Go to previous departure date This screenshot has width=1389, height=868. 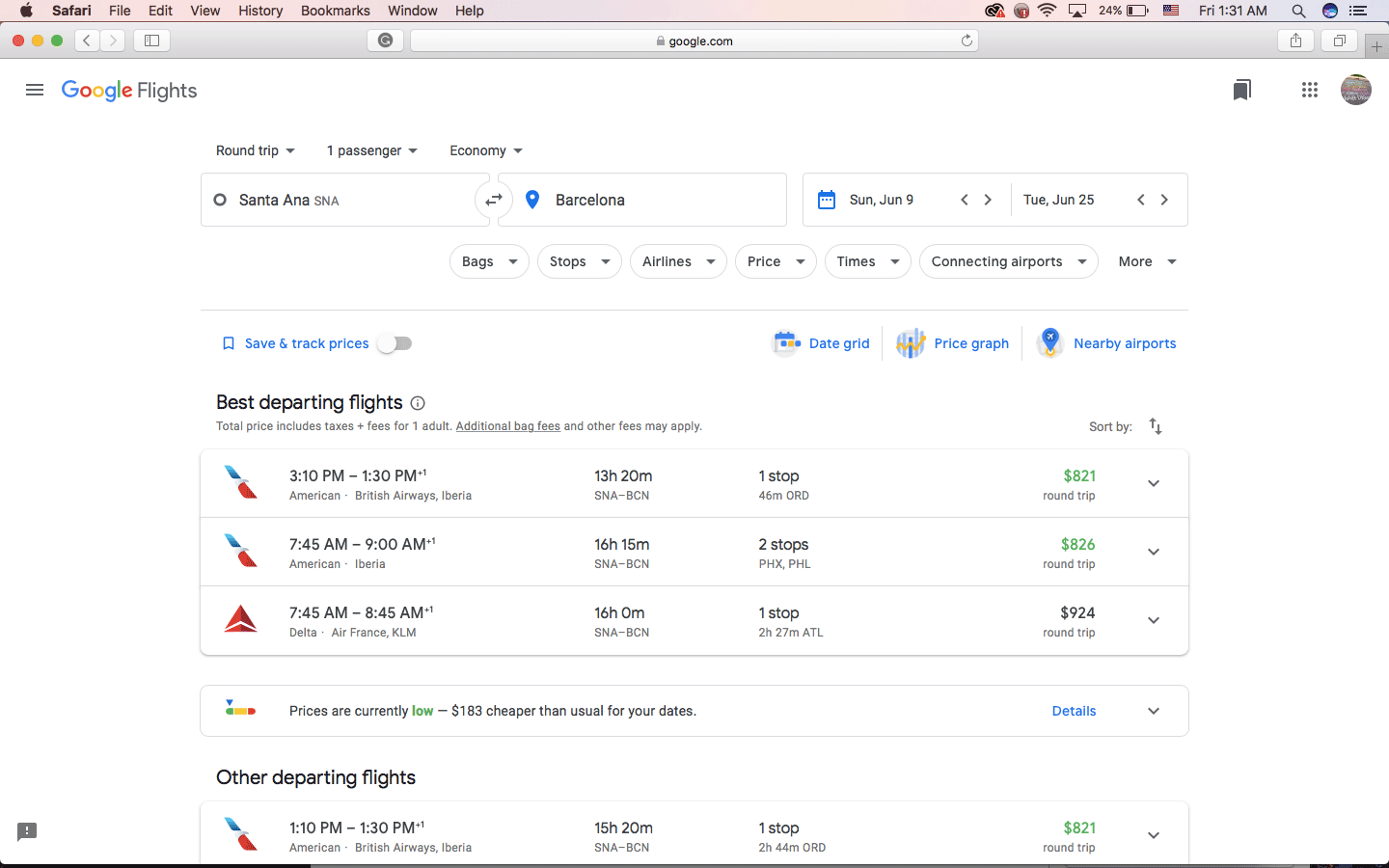pos(964,200)
